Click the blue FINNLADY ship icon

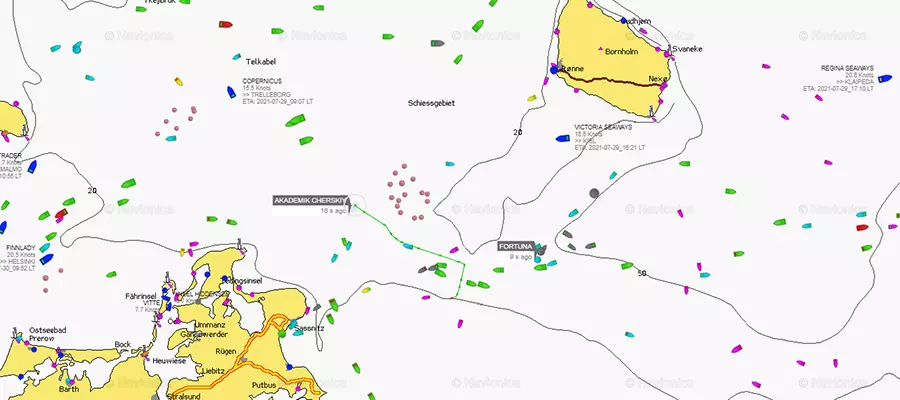(46, 259)
